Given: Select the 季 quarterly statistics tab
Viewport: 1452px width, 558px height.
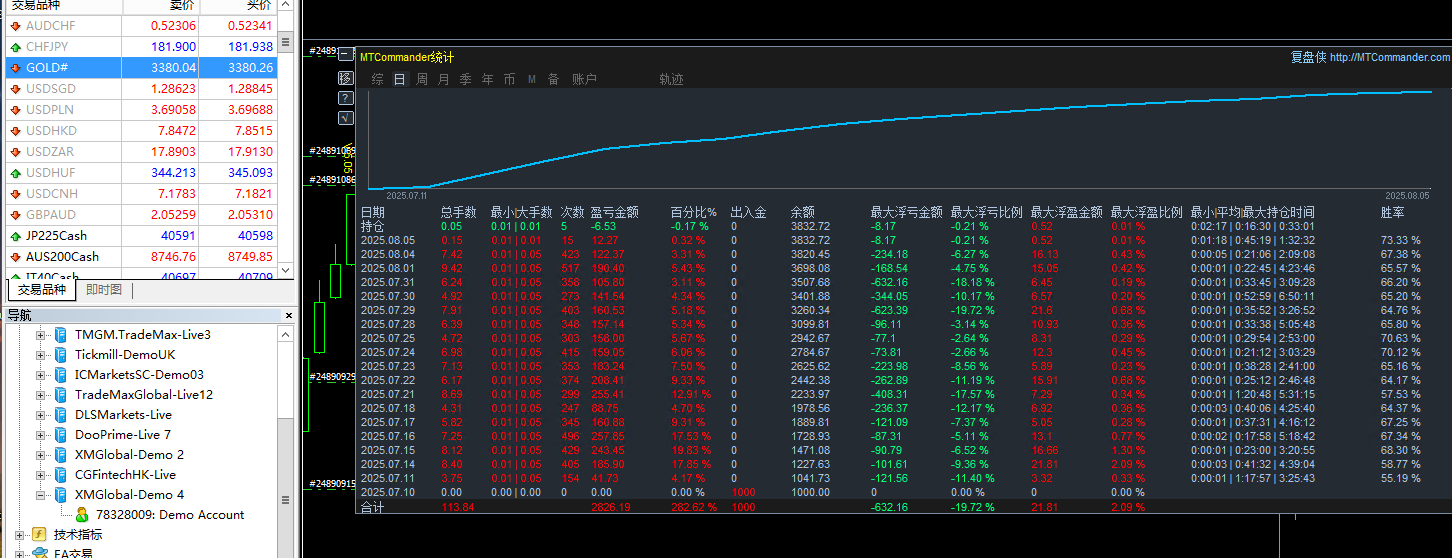Looking at the screenshot, I should [x=465, y=79].
